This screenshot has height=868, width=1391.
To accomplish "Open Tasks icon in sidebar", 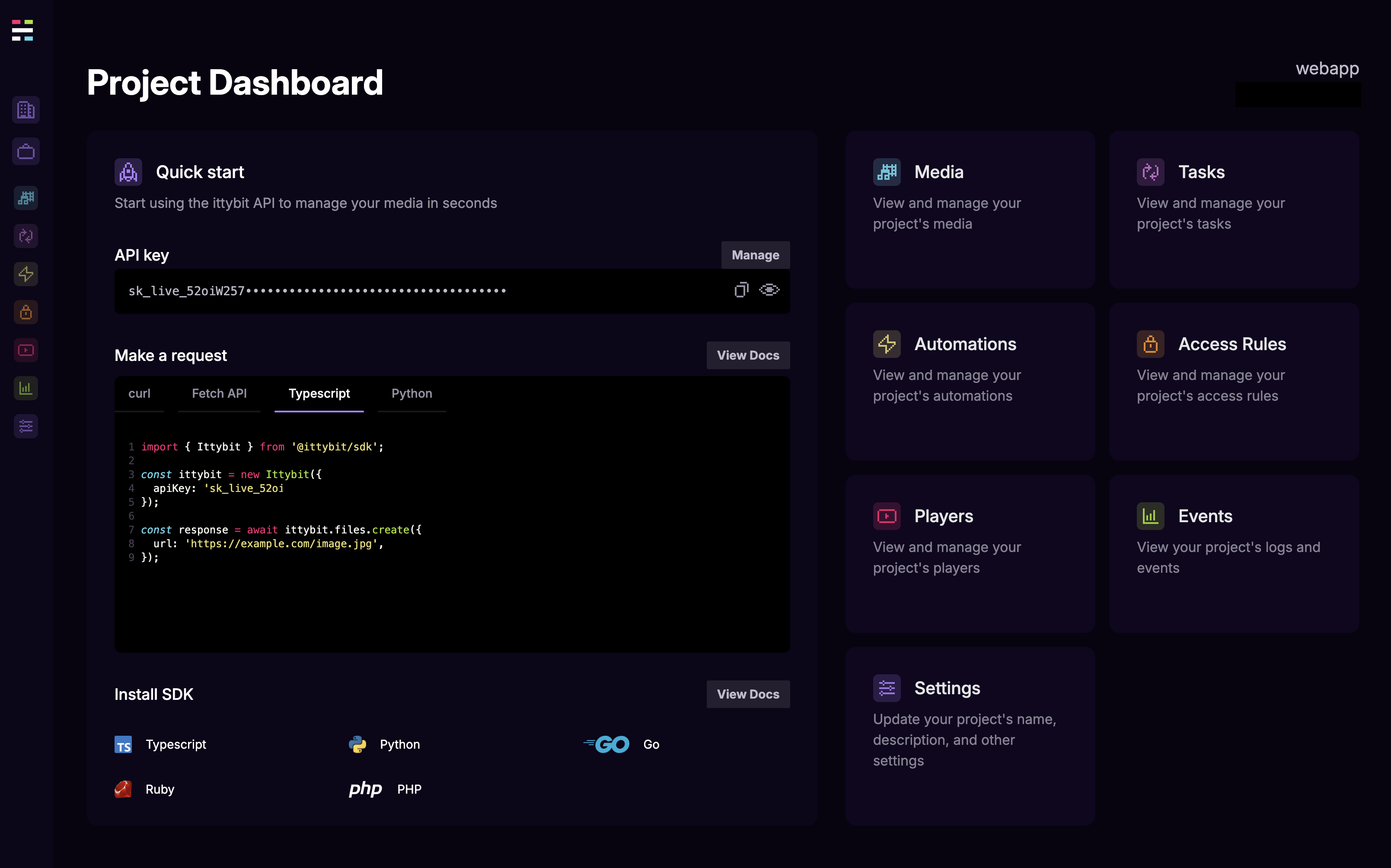I will pyautogui.click(x=26, y=236).
